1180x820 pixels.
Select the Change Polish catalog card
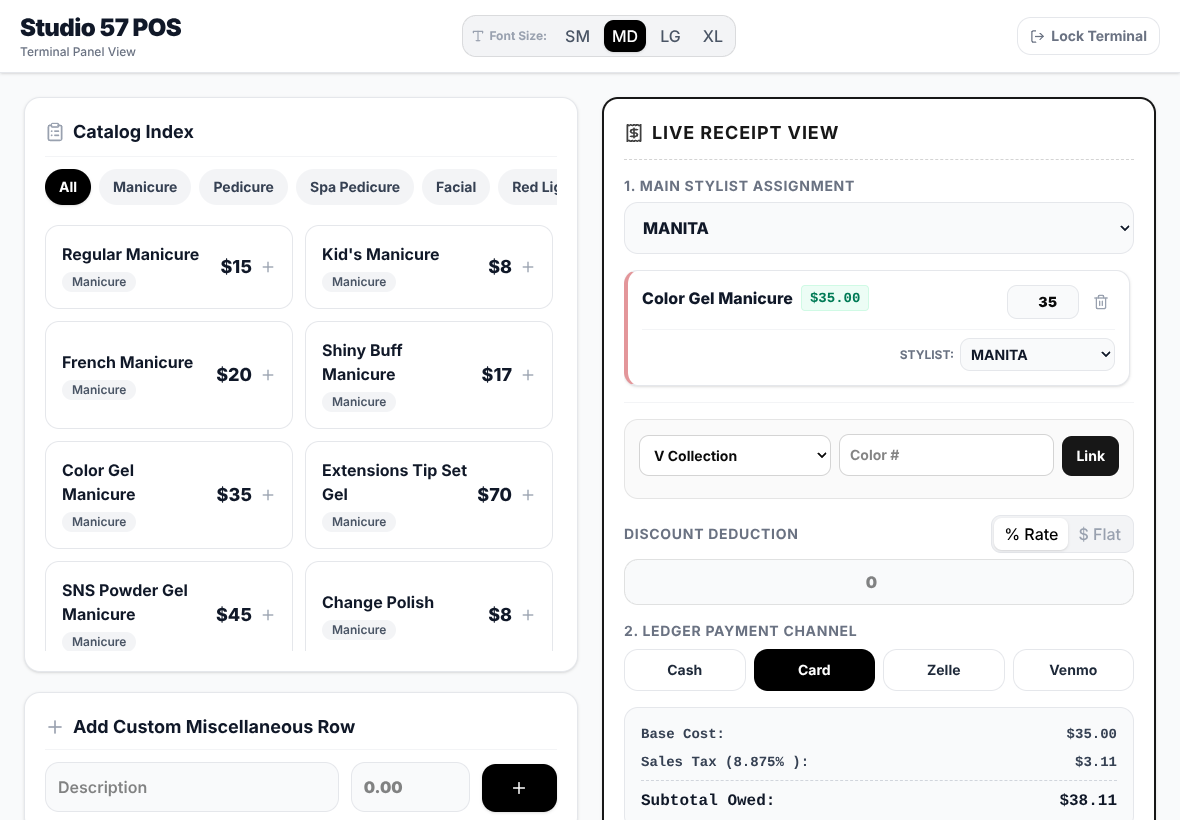[x=429, y=606]
